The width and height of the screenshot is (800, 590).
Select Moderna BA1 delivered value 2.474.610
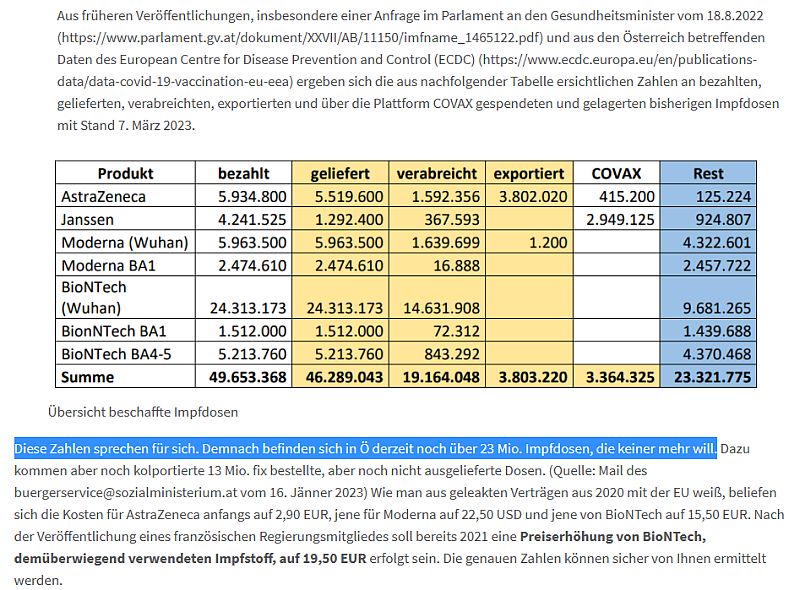[x=349, y=265]
